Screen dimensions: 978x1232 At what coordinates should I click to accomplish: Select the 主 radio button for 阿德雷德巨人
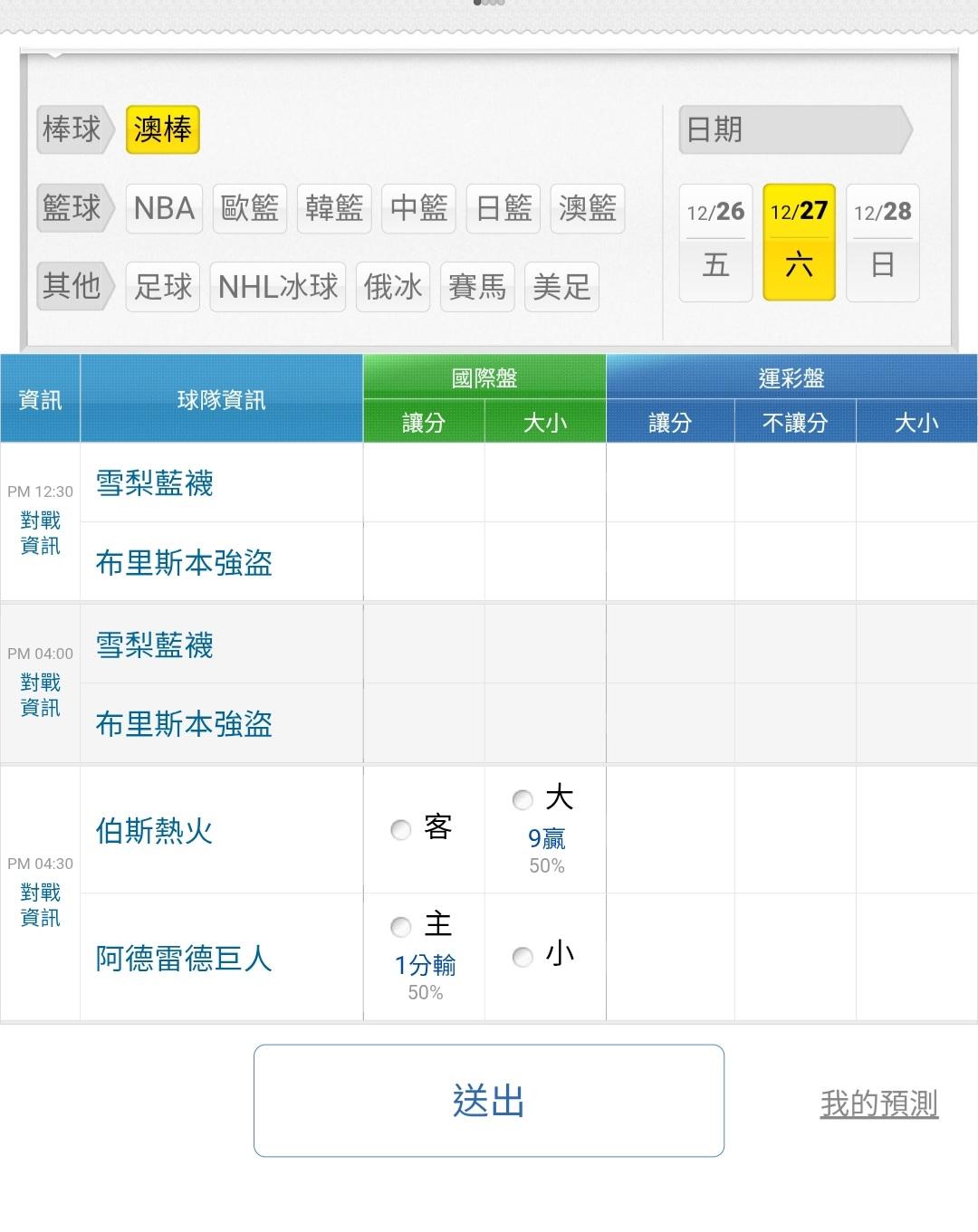401,926
